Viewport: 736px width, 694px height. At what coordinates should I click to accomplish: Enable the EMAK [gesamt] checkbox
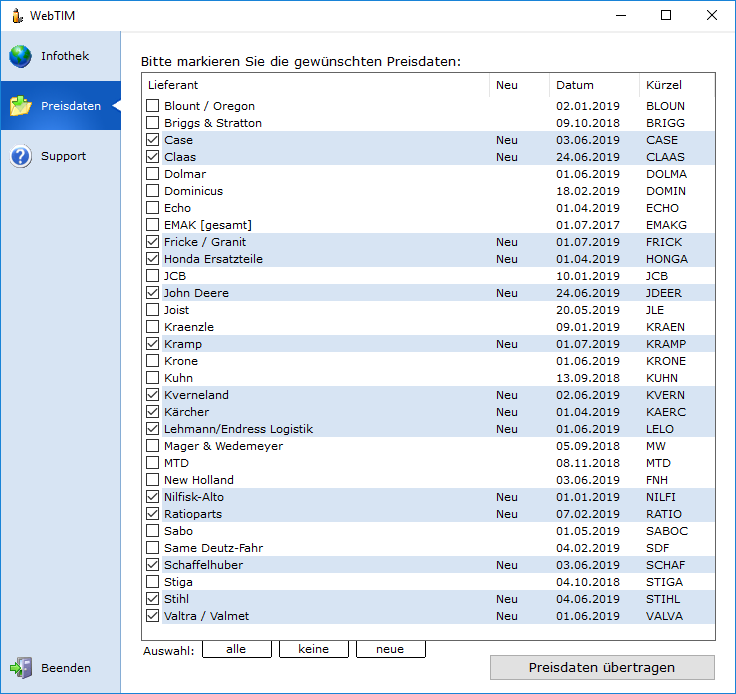(x=153, y=224)
